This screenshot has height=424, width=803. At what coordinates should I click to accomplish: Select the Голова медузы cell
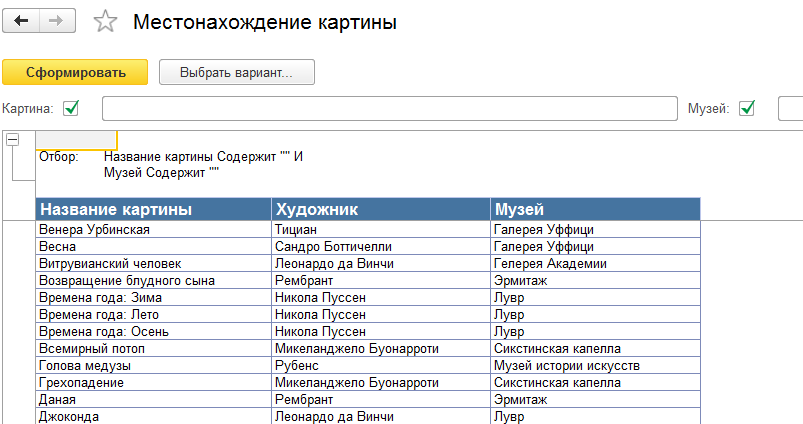(154, 365)
